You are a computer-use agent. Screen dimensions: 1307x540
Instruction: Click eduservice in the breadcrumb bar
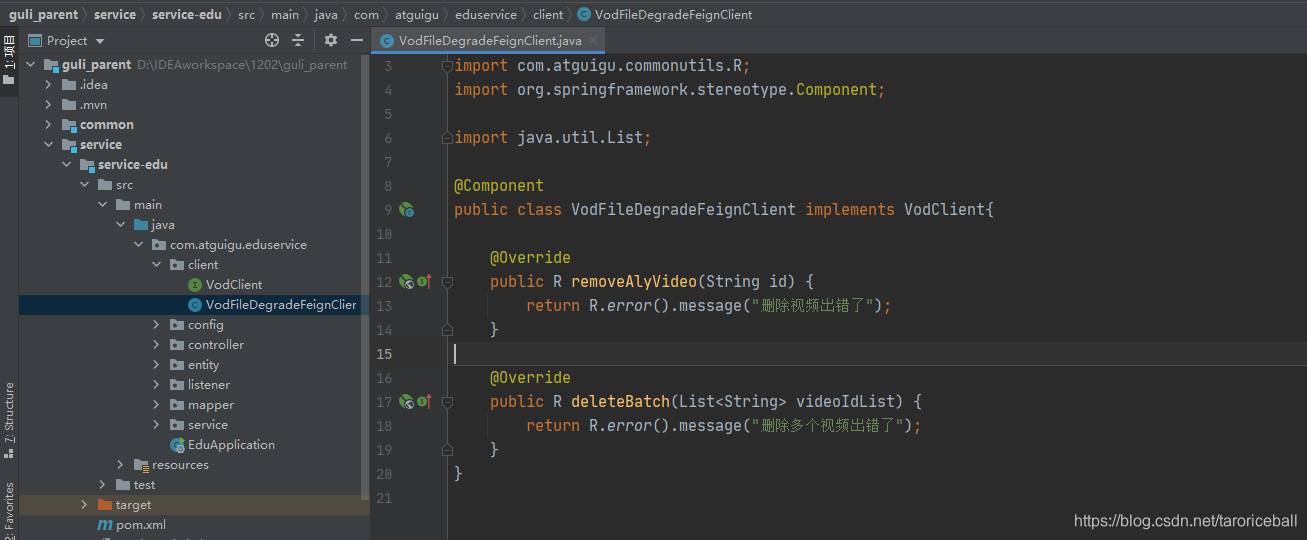(487, 15)
